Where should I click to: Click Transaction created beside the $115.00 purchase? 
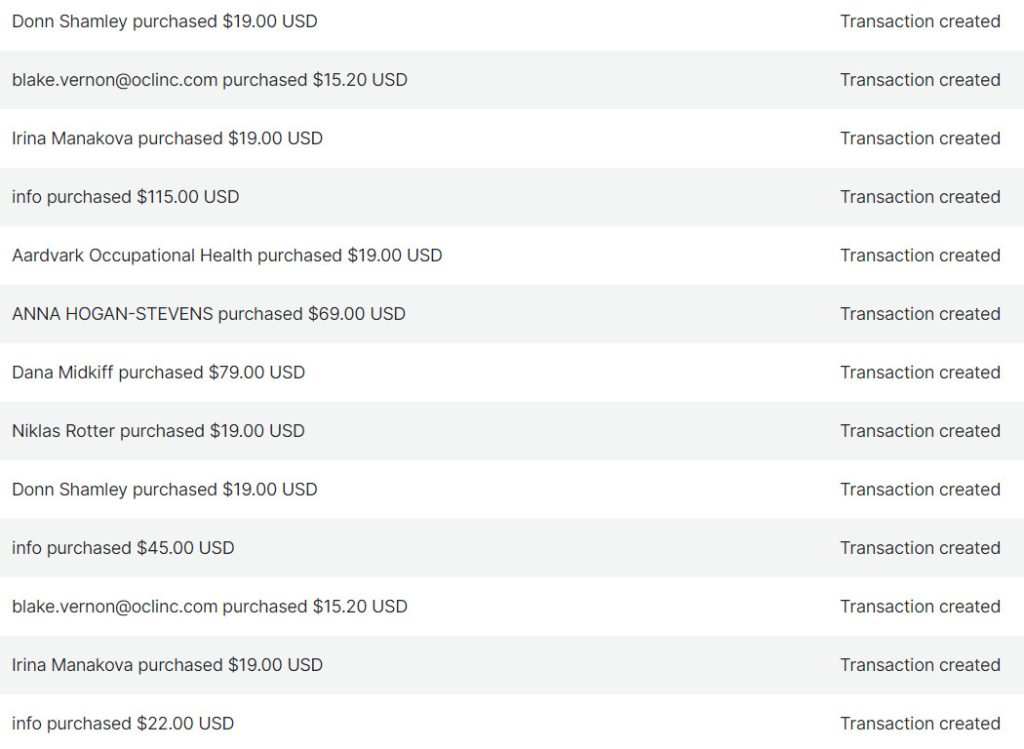[919, 197]
